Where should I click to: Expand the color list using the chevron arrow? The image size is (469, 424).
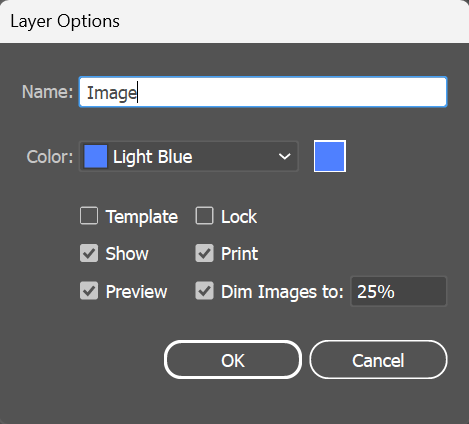[284, 156]
